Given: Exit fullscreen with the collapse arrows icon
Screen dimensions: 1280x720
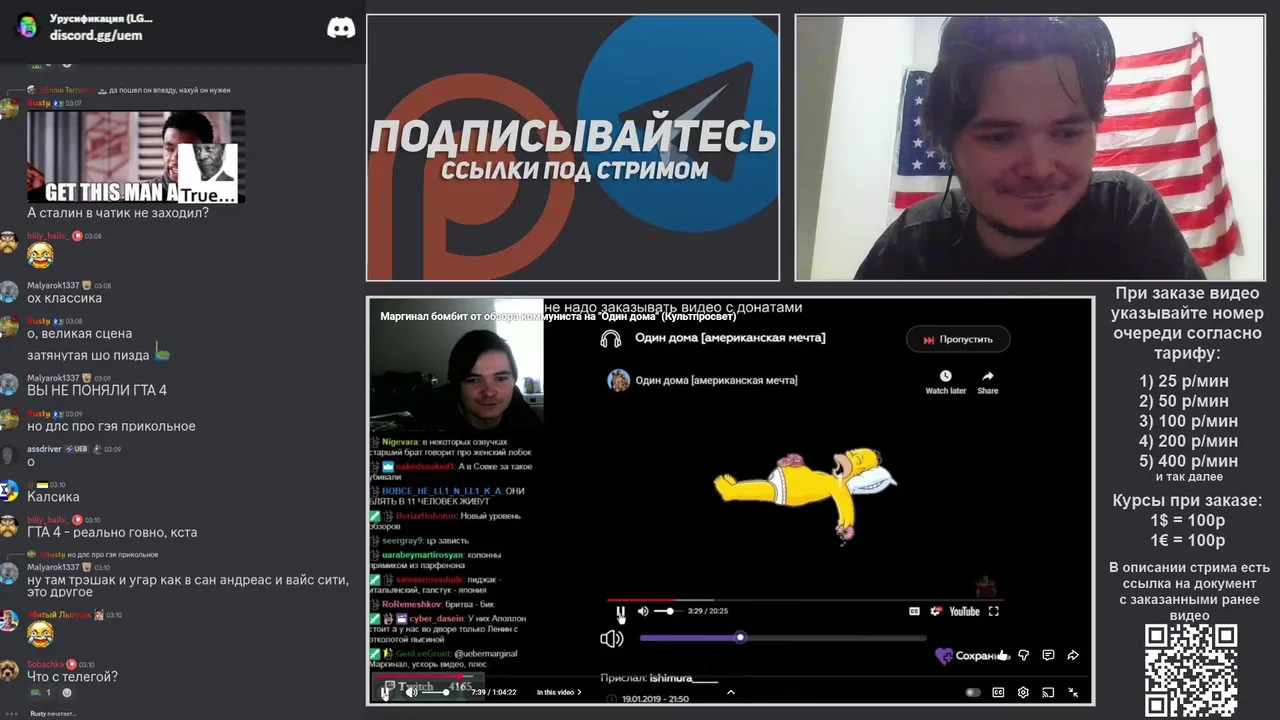Looking at the screenshot, I should coord(1073,692).
